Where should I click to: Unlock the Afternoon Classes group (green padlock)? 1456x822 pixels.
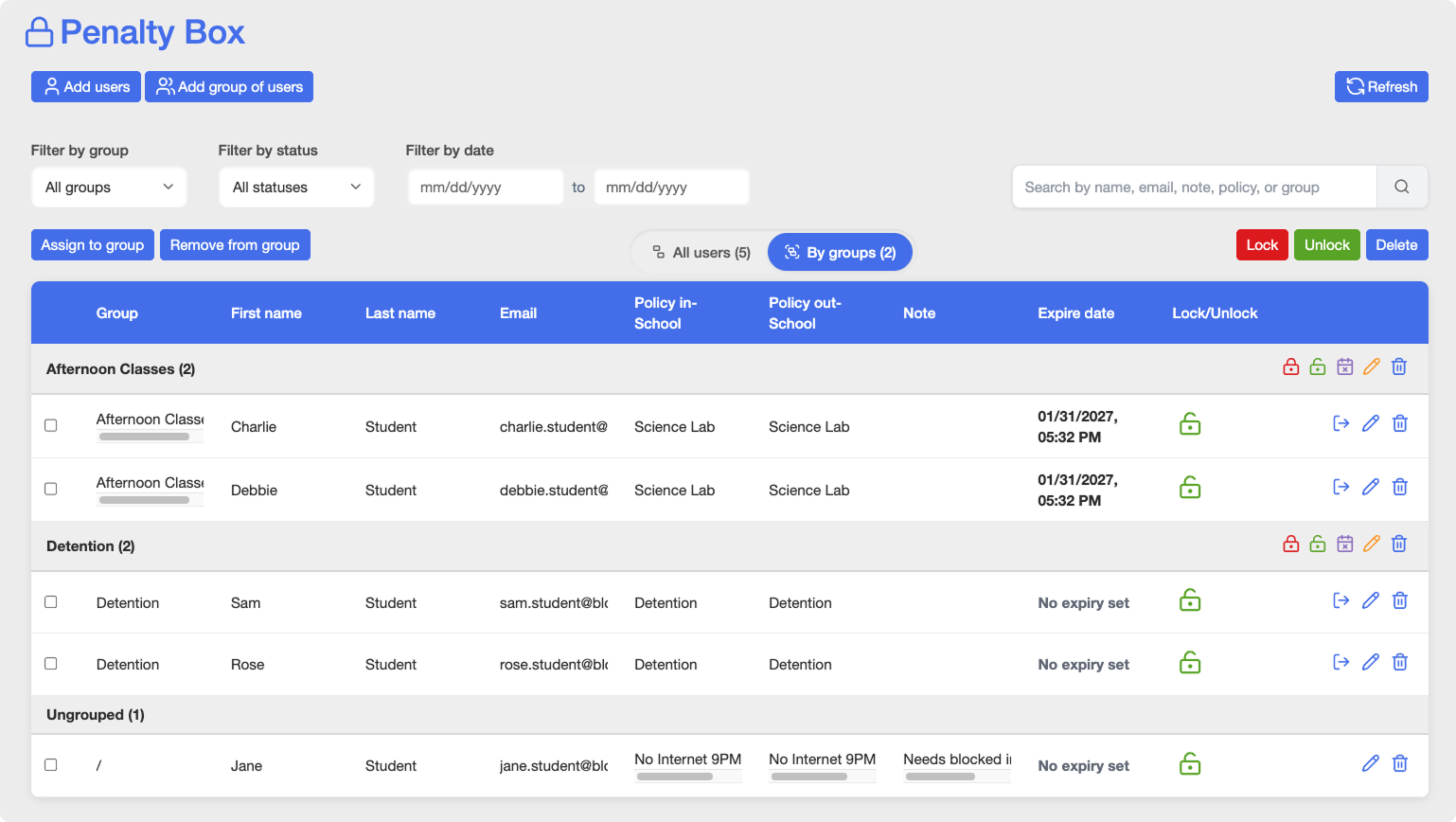(x=1318, y=367)
